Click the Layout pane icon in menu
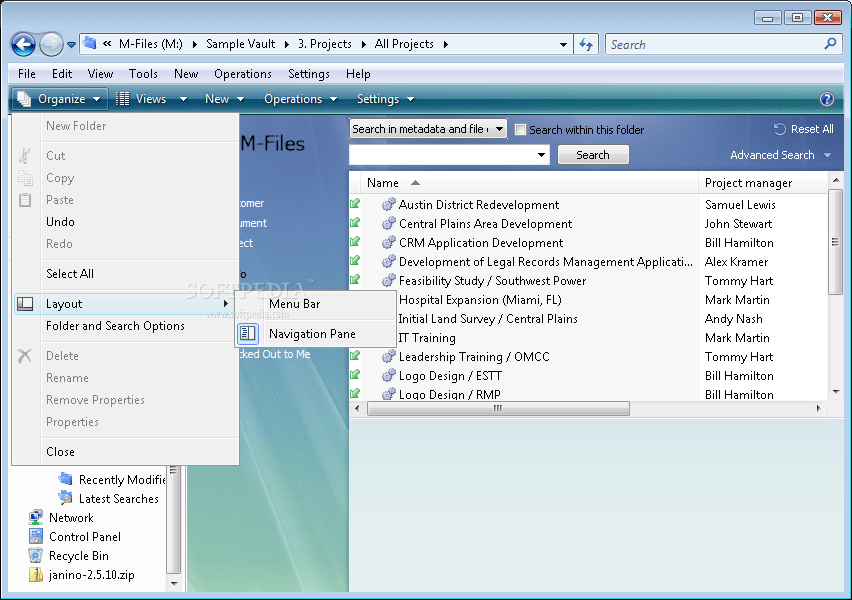 pyautogui.click(x=25, y=304)
